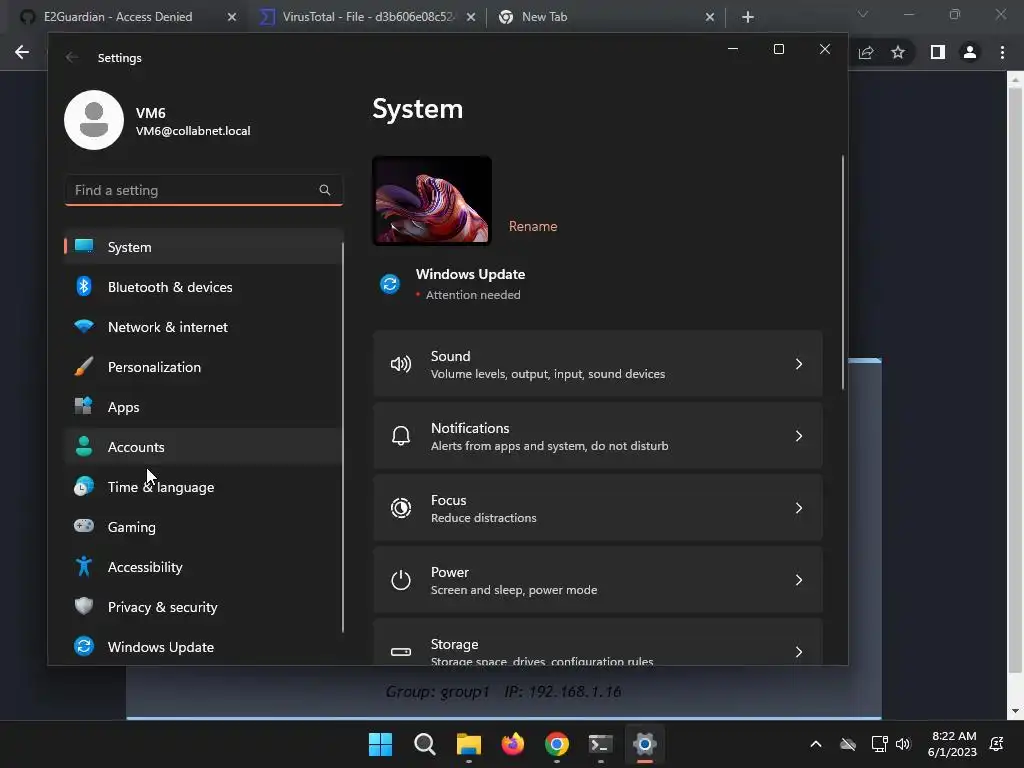This screenshot has height=768, width=1024.
Task: Switch to the VirusTotal File tab
Action: pyautogui.click(x=368, y=17)
